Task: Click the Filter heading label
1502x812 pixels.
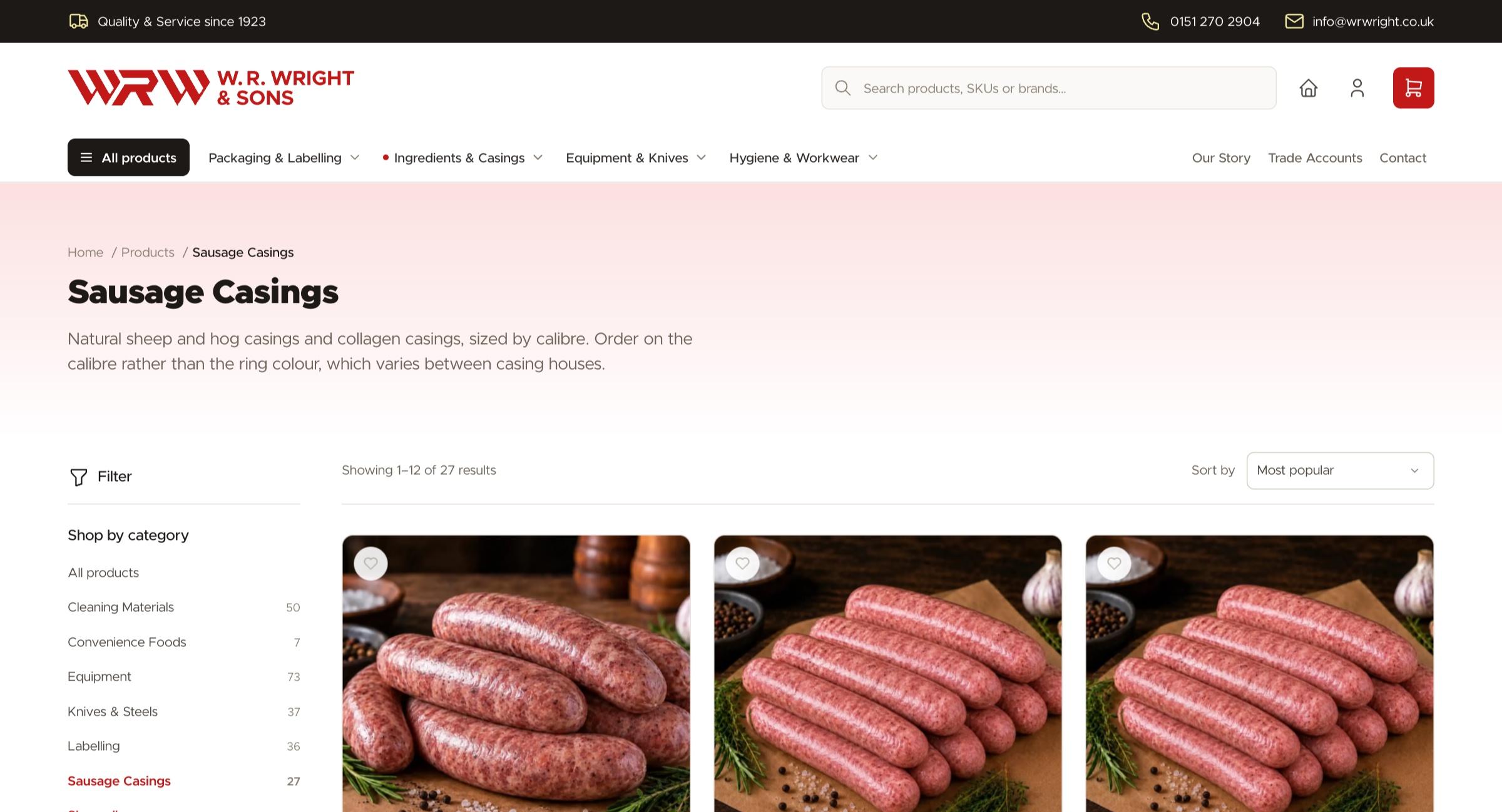Action: click(115, 476)
